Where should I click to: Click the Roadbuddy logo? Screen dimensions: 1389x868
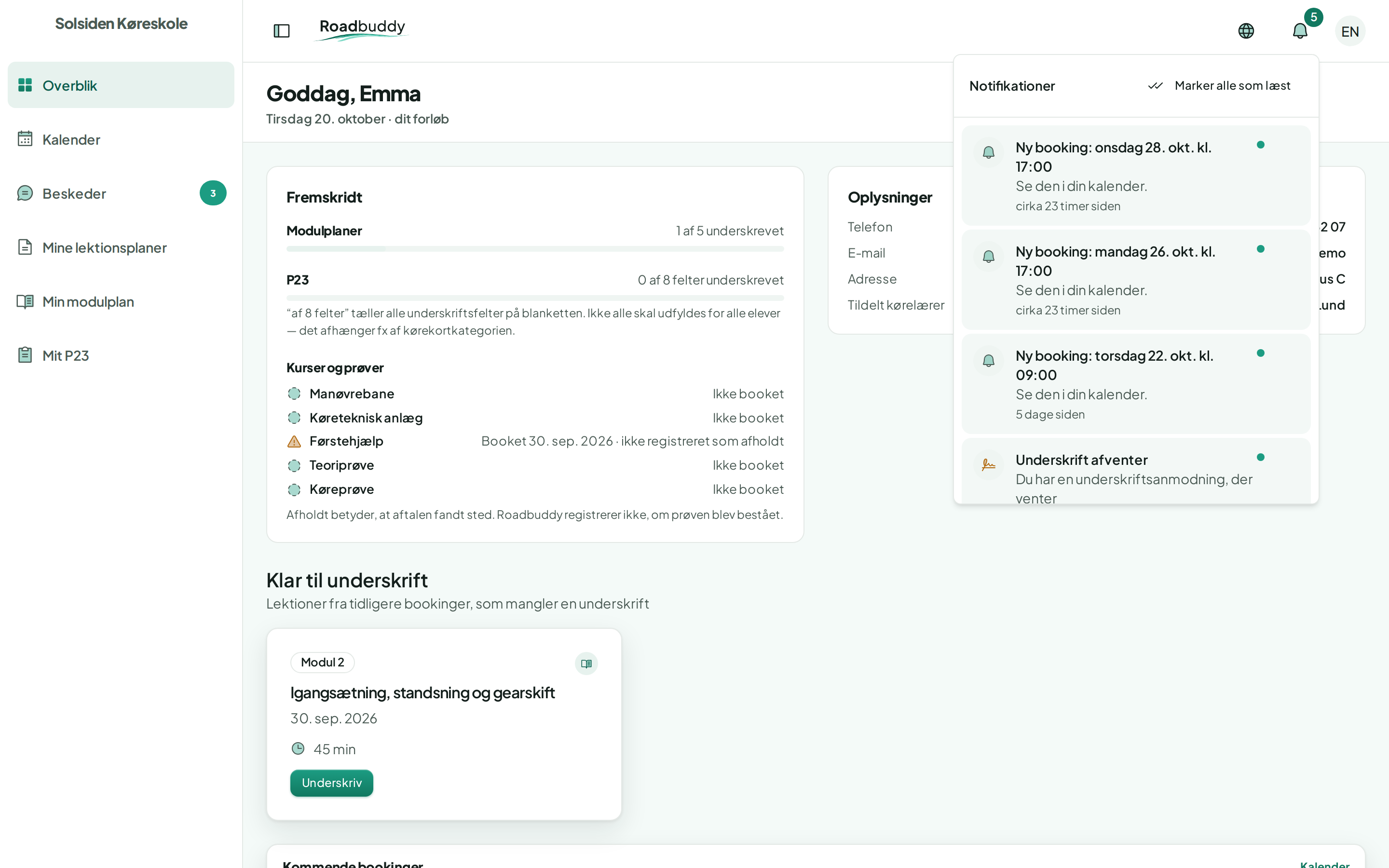pyautogui.click(x=362, y=29)
